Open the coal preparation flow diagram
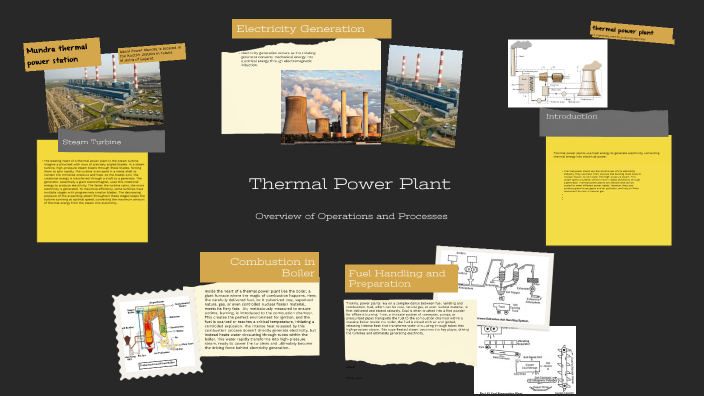The width and height of the screenshot is (704, 396). [524, 360]
